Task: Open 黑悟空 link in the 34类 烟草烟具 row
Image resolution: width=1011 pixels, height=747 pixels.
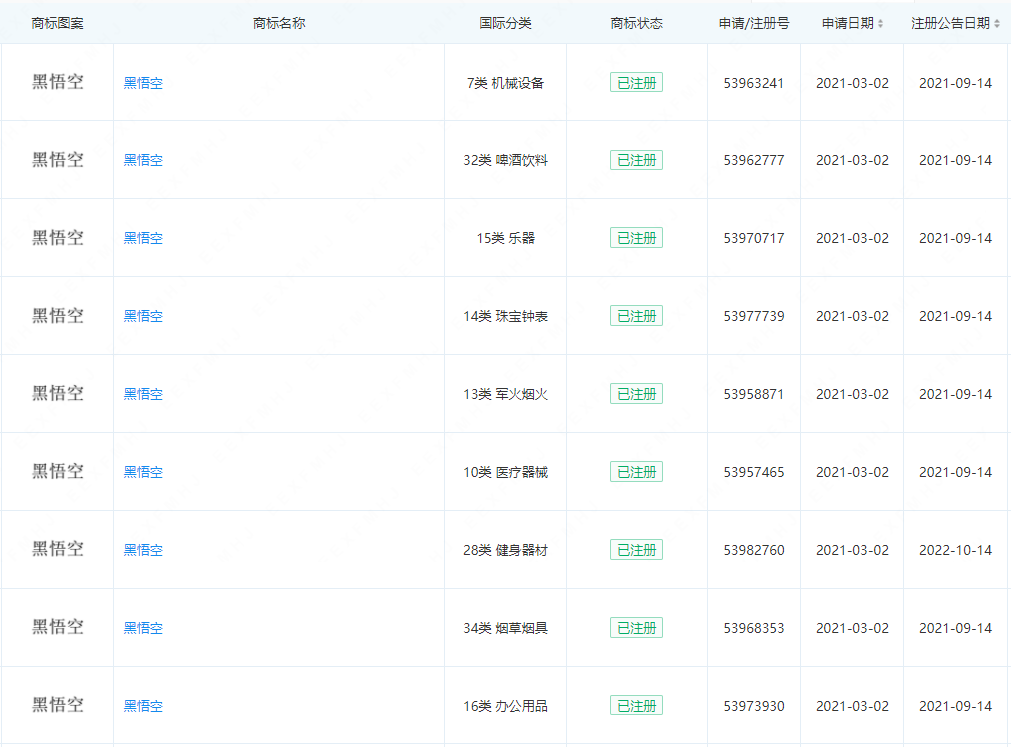Action: click(x=143, y=628)
